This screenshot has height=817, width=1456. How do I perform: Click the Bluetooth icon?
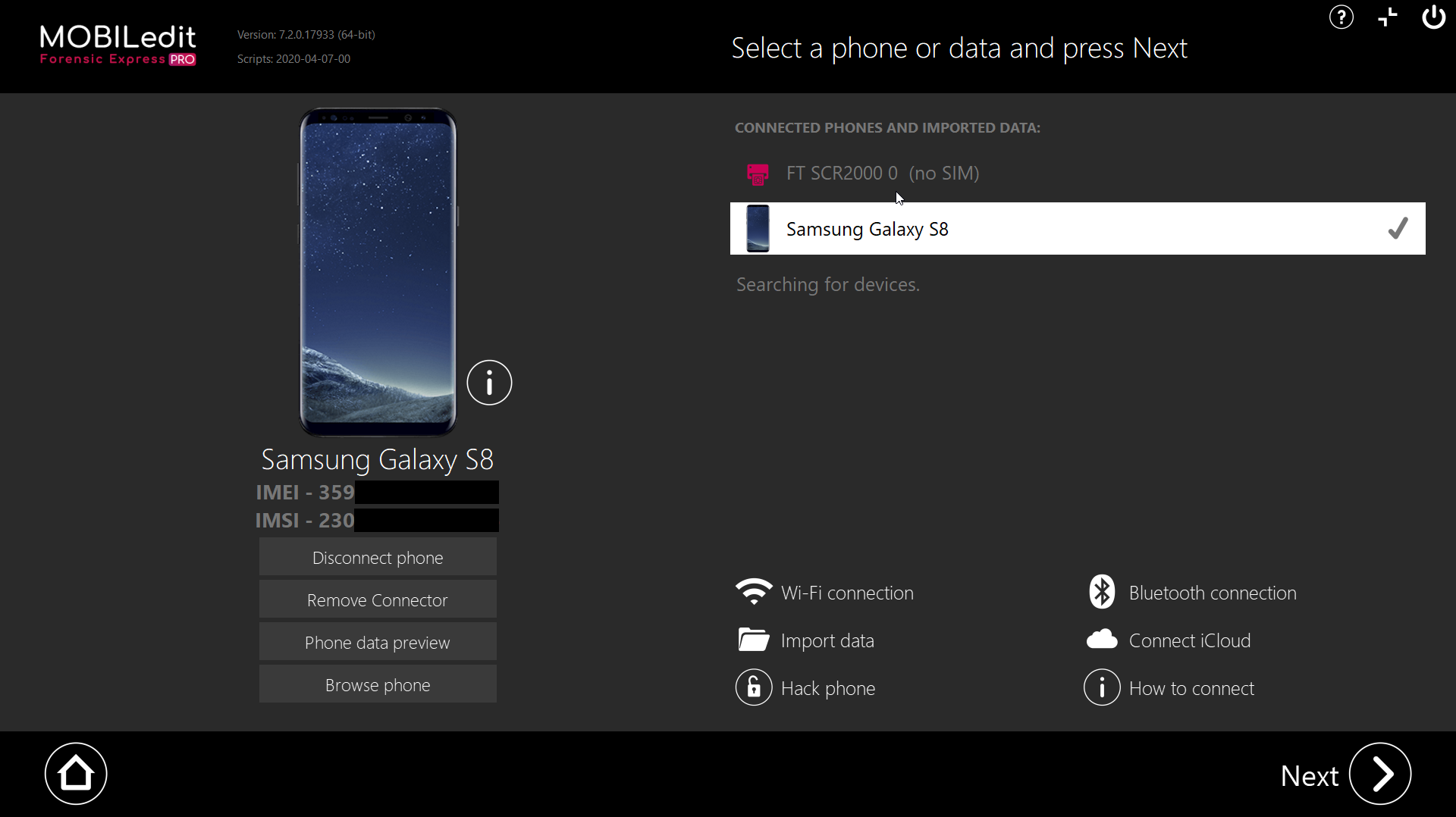[1102, 592]
